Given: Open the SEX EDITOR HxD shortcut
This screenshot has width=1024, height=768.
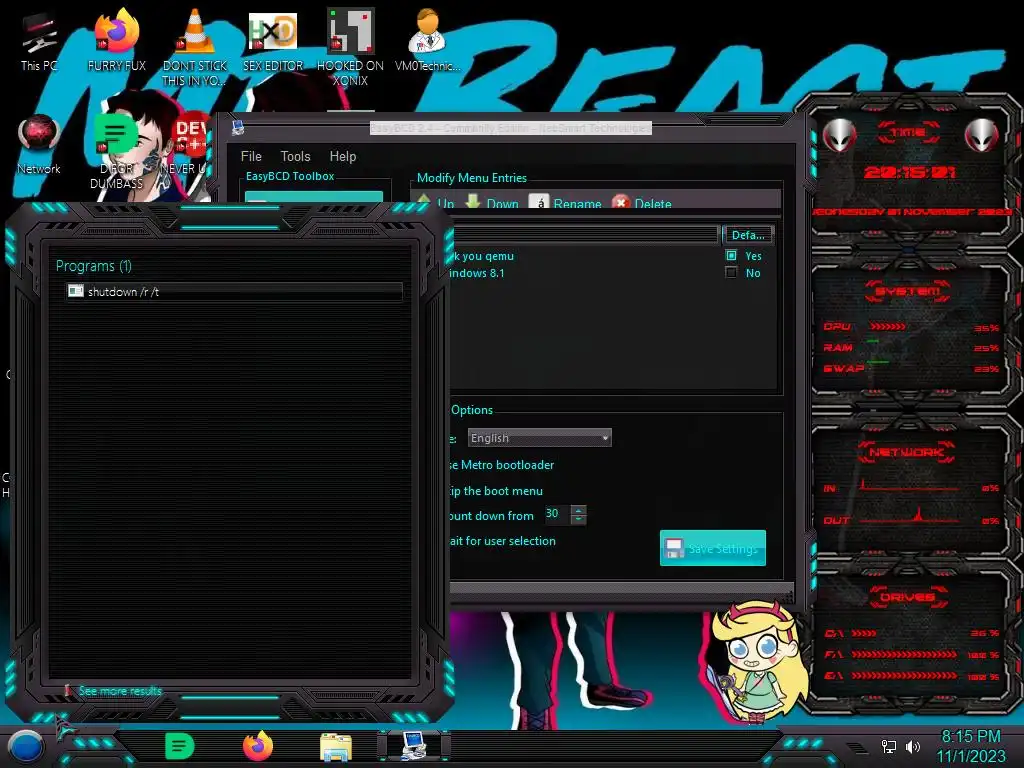Looking at the screenshot, I should click(x=273, y=41).
